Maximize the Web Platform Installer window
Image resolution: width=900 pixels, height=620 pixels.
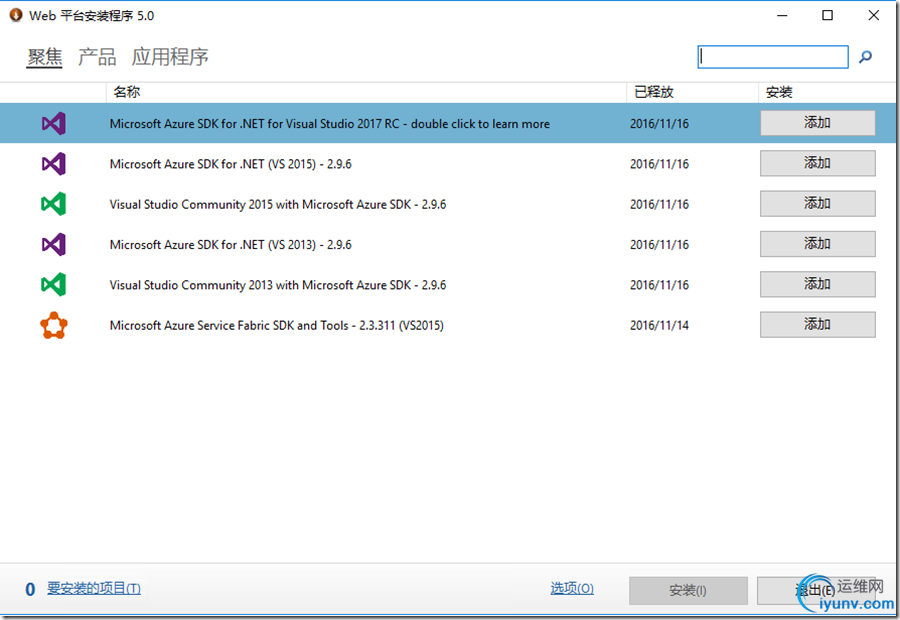[827, 16]
